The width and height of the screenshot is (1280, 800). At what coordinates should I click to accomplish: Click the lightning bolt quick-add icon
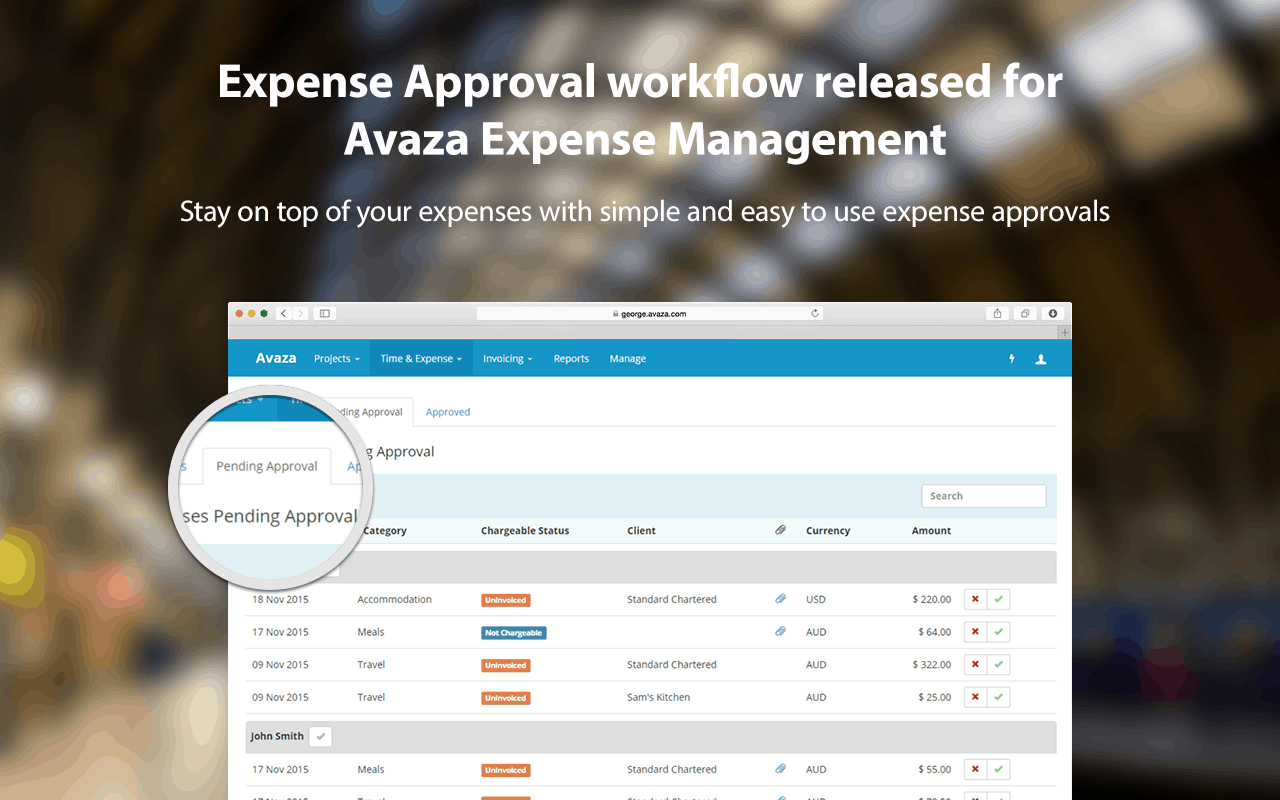[1011, 359]
